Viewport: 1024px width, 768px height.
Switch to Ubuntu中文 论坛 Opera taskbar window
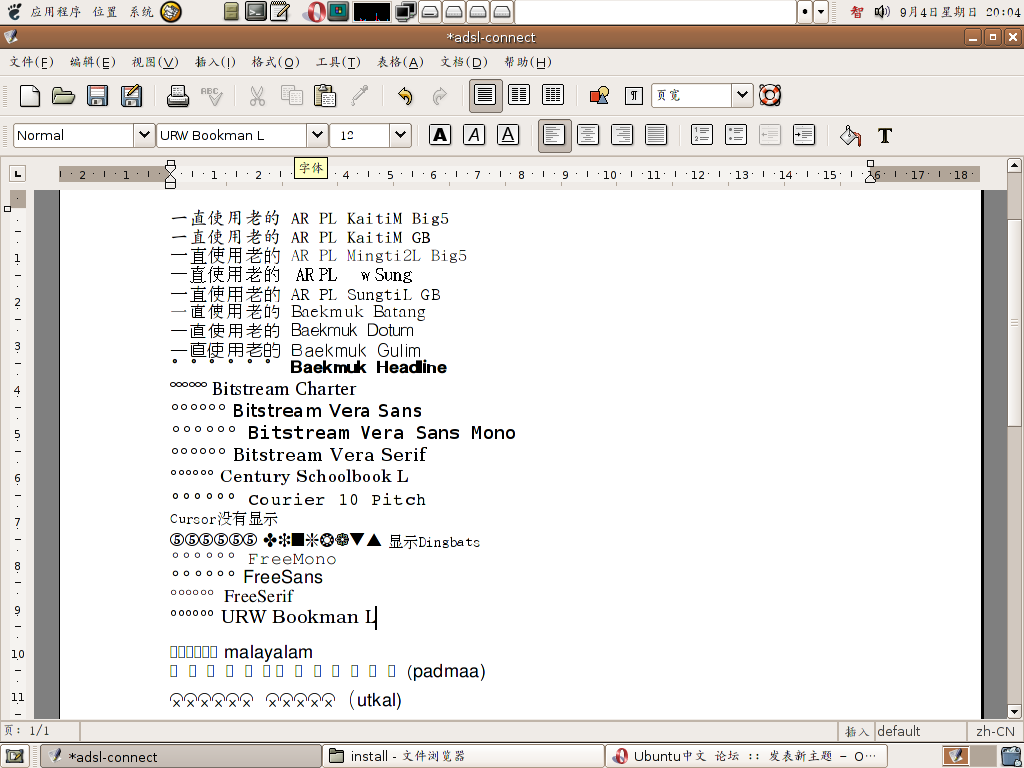(x=746, y=756)
